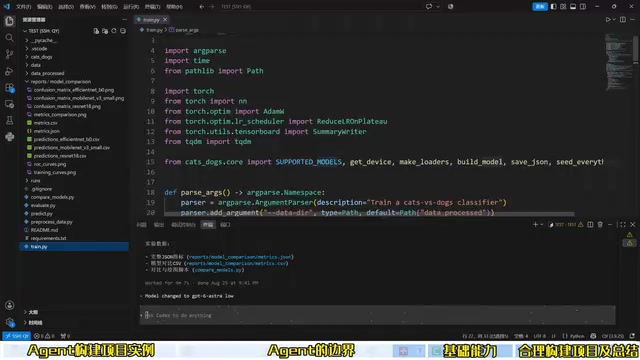640x360 pixels.
Task: Go back using the title bar arrow
Action: (x=202, y=7)
